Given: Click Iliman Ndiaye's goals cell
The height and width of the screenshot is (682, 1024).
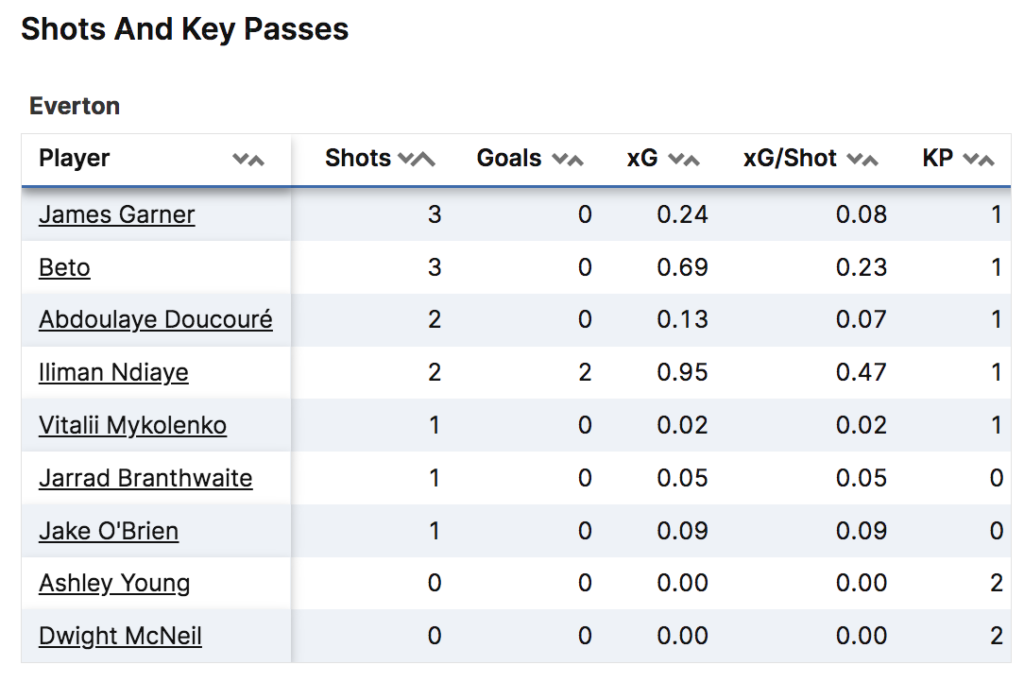Looking at the screenshot, I should click(584, 373).
